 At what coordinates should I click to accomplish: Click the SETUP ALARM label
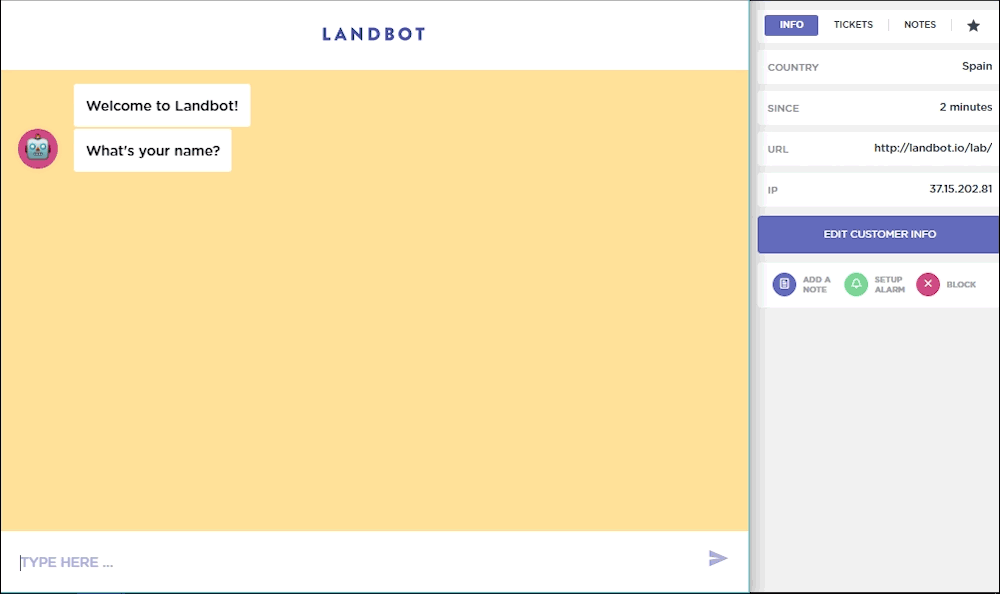890,285
